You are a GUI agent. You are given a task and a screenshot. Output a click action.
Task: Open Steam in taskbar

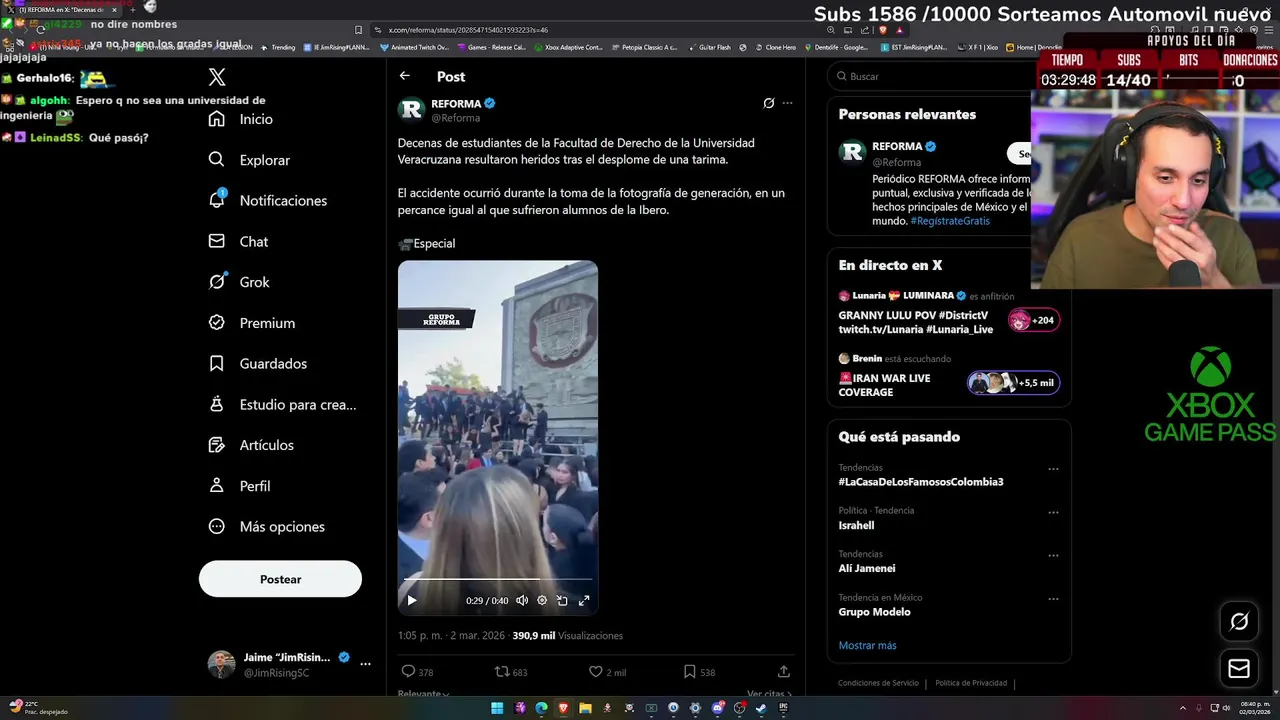[761, 708]
